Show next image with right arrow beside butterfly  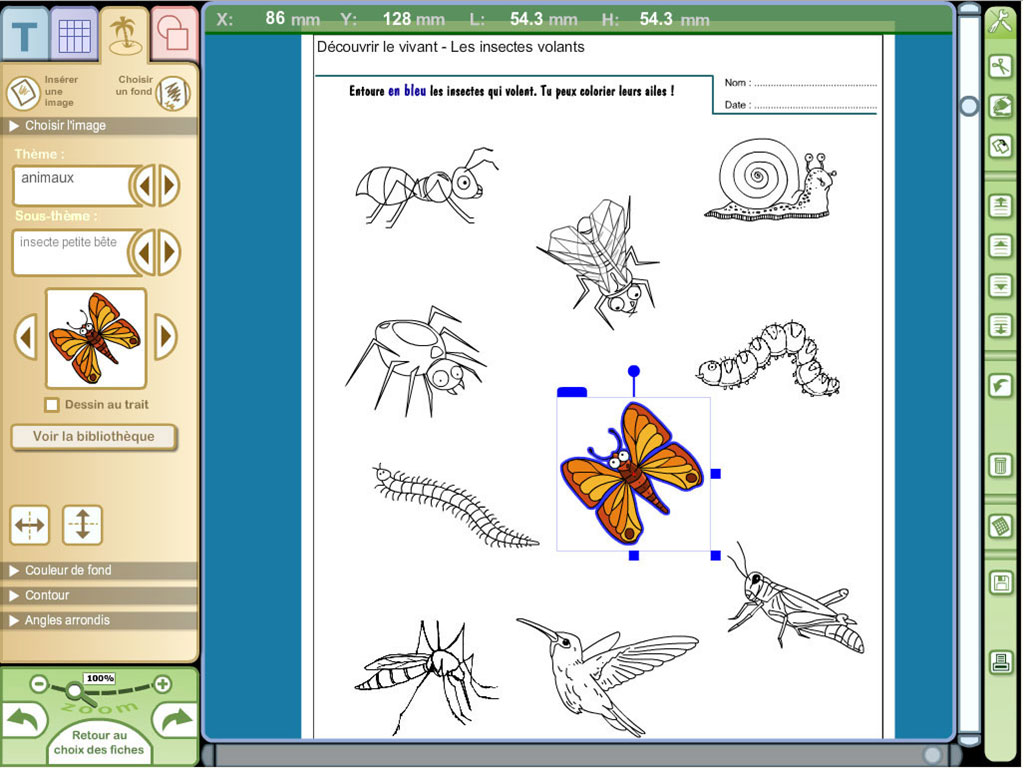tap(165, 337)
